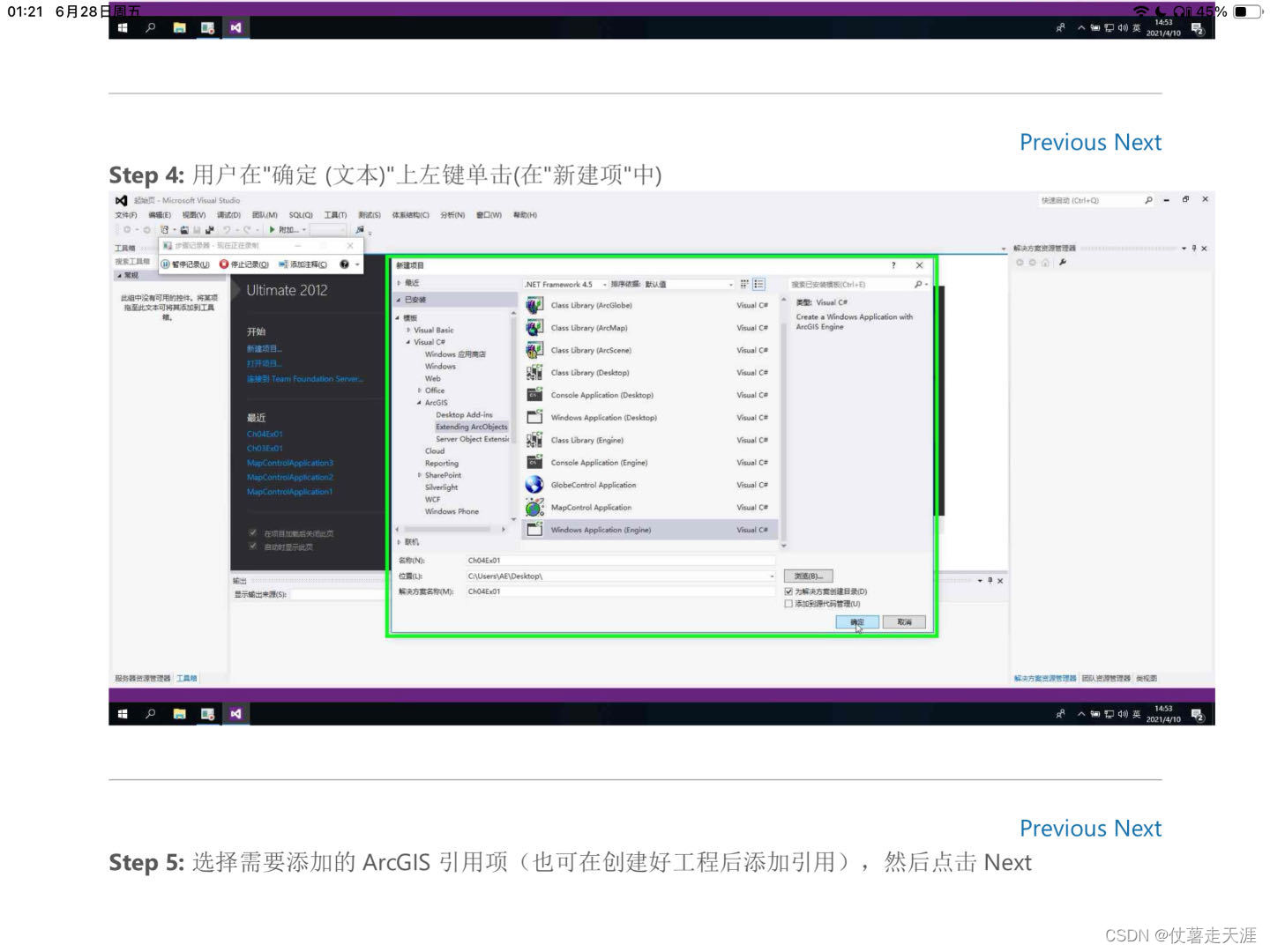
Task: Open the 调试(D) menu
Action: click(229, 215)
